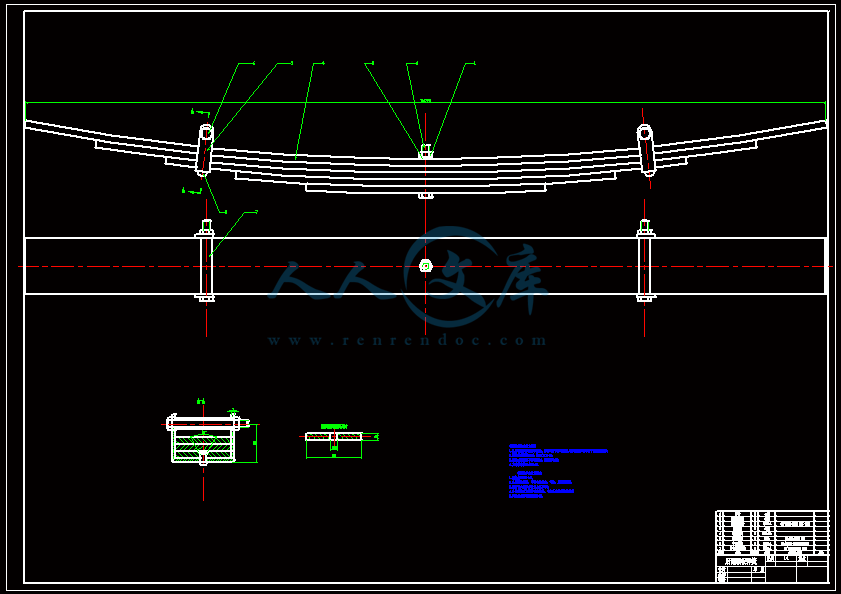Select the bottom width dimension of the leaf detail

334,456
